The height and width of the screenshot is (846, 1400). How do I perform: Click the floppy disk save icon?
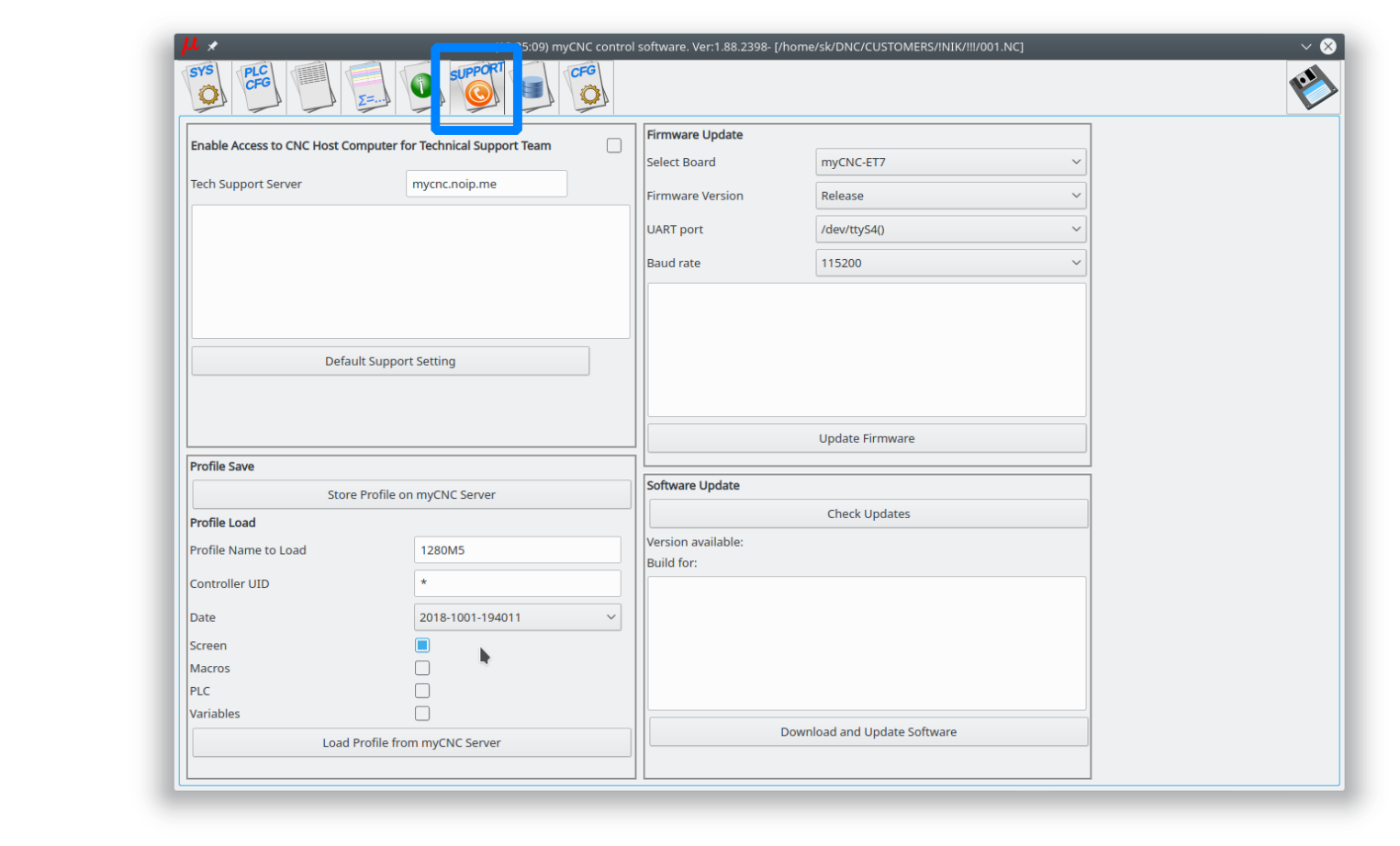1313,88
